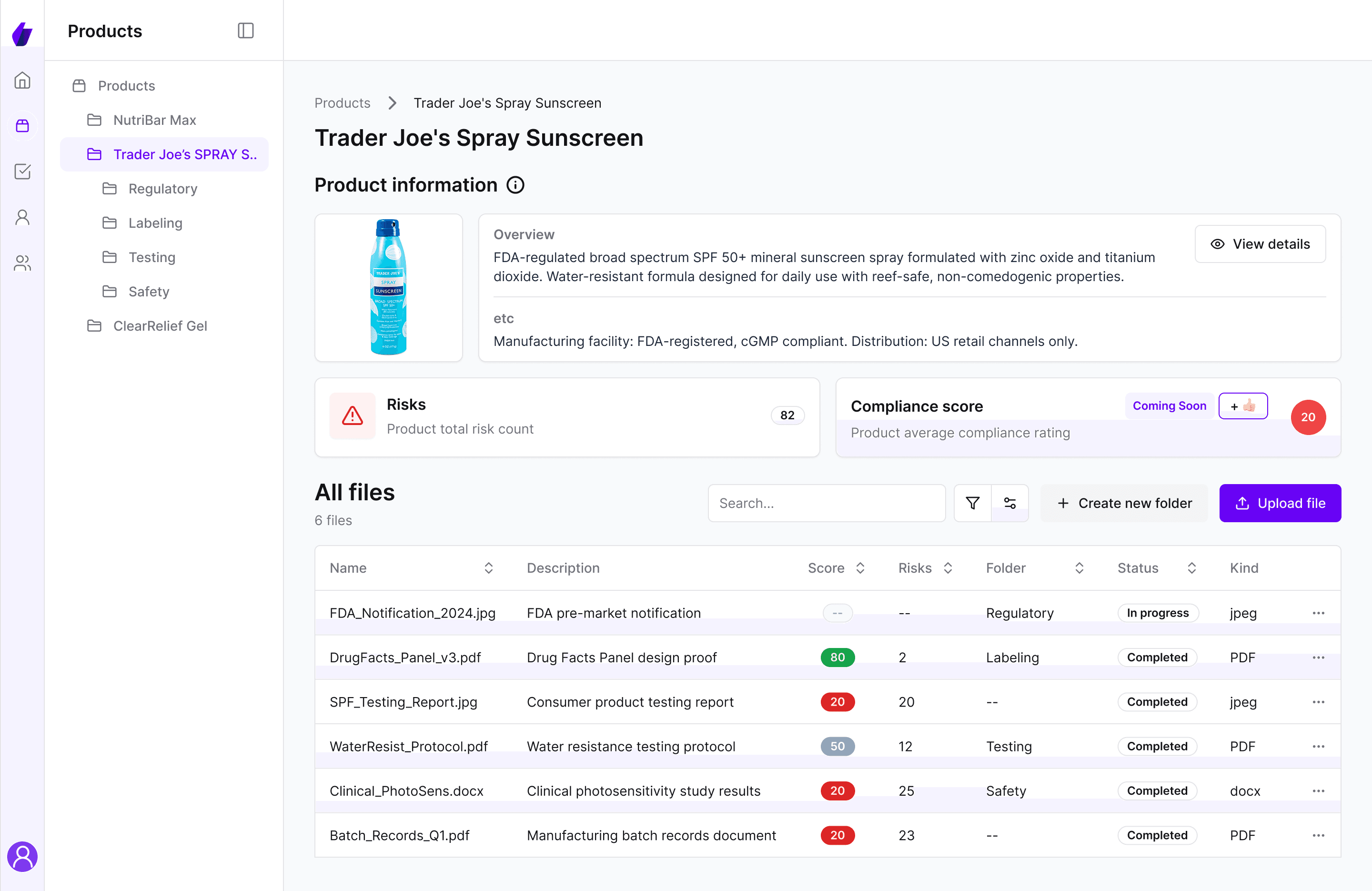Click the red compliance score 20 badge

coord(1308,417)
